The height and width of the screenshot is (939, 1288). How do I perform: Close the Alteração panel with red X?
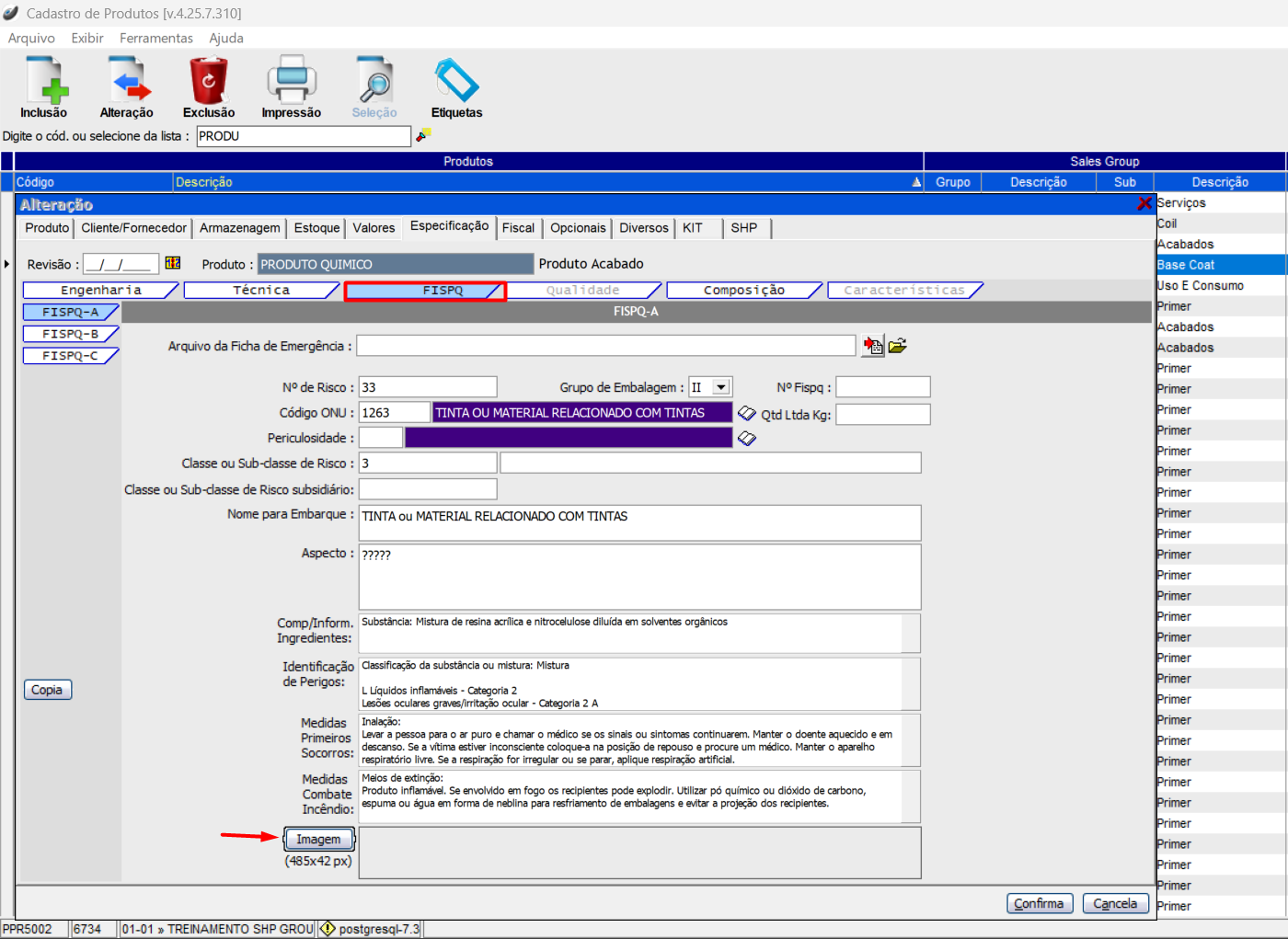click(1144, 203)
